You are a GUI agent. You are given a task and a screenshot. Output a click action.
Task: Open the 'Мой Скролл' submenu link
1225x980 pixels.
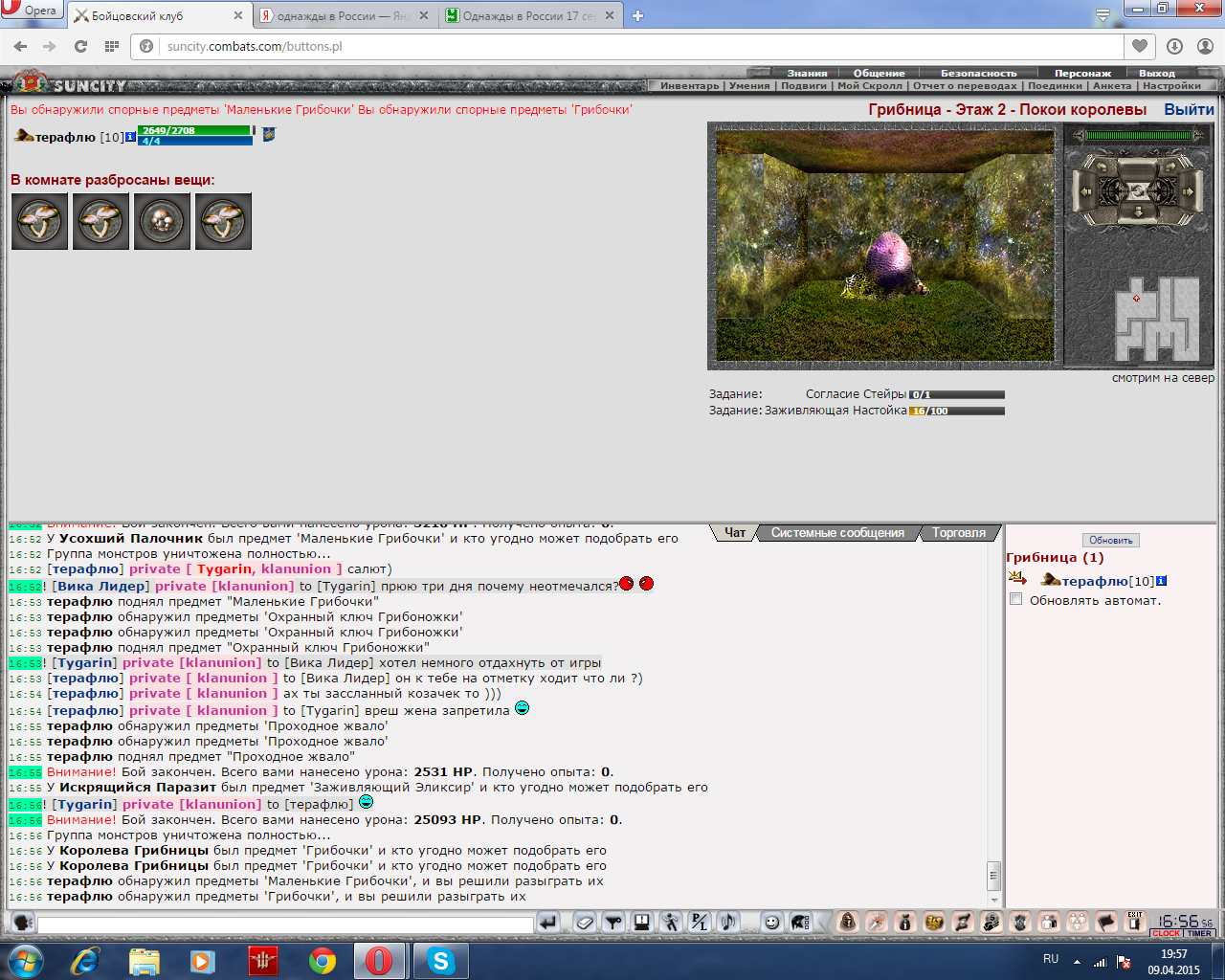click(x=869, y=85)
